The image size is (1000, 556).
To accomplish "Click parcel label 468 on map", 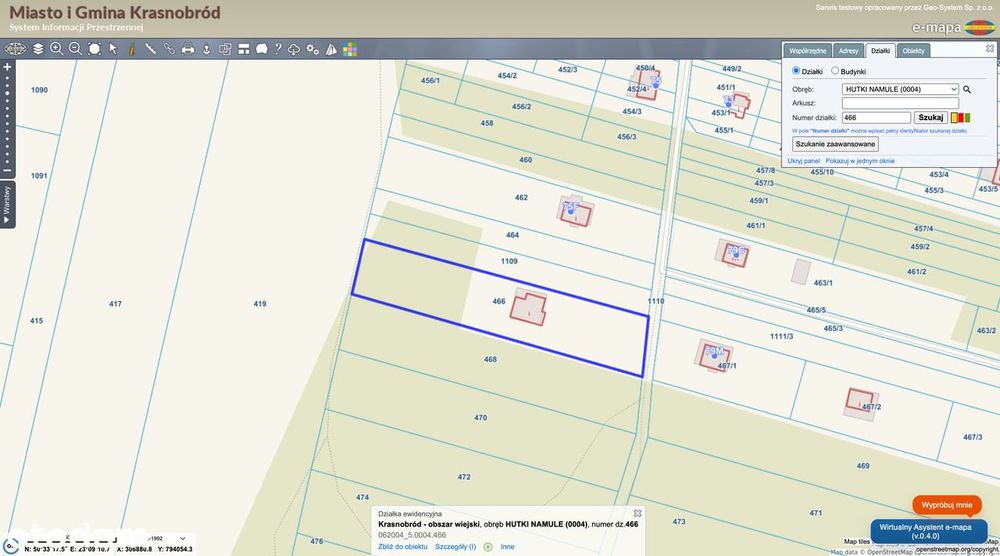I will [490, 360].
